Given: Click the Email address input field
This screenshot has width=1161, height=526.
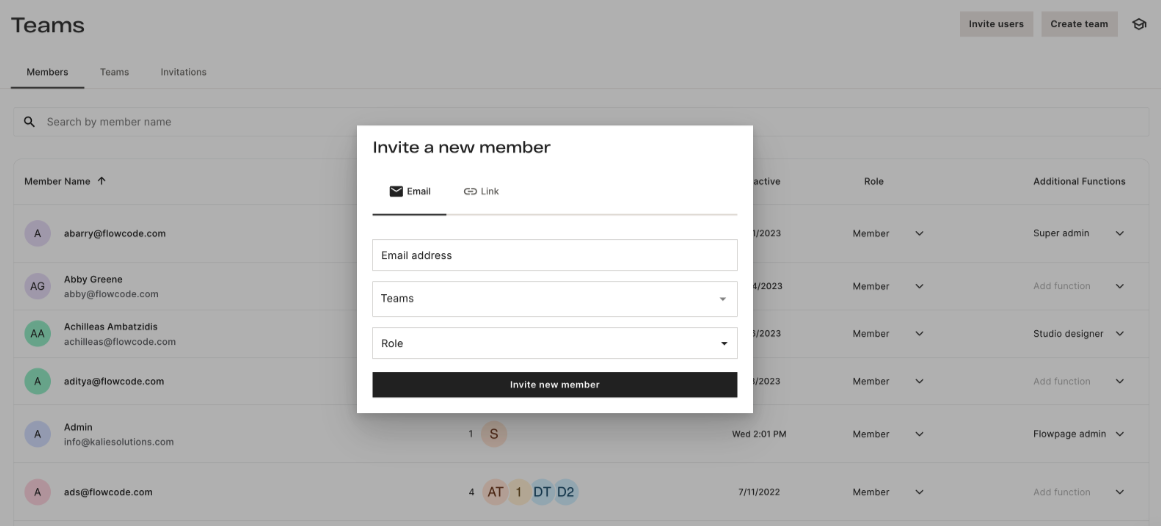Looking at the screenshot, I should coord(554,255).
